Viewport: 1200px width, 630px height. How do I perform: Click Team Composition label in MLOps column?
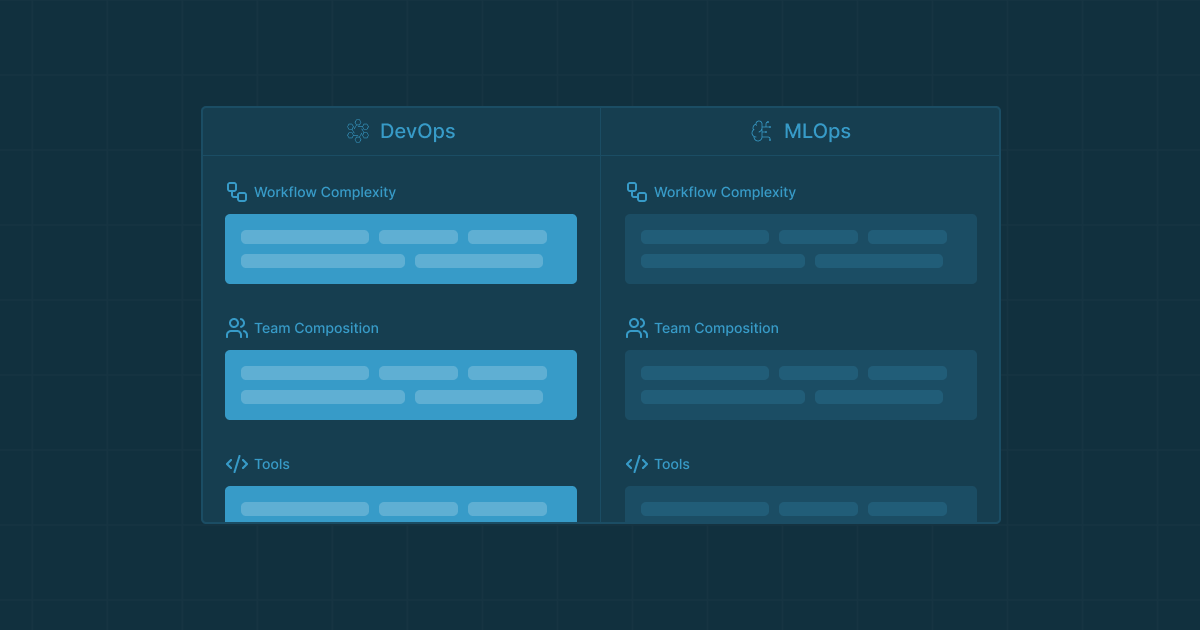716,328
